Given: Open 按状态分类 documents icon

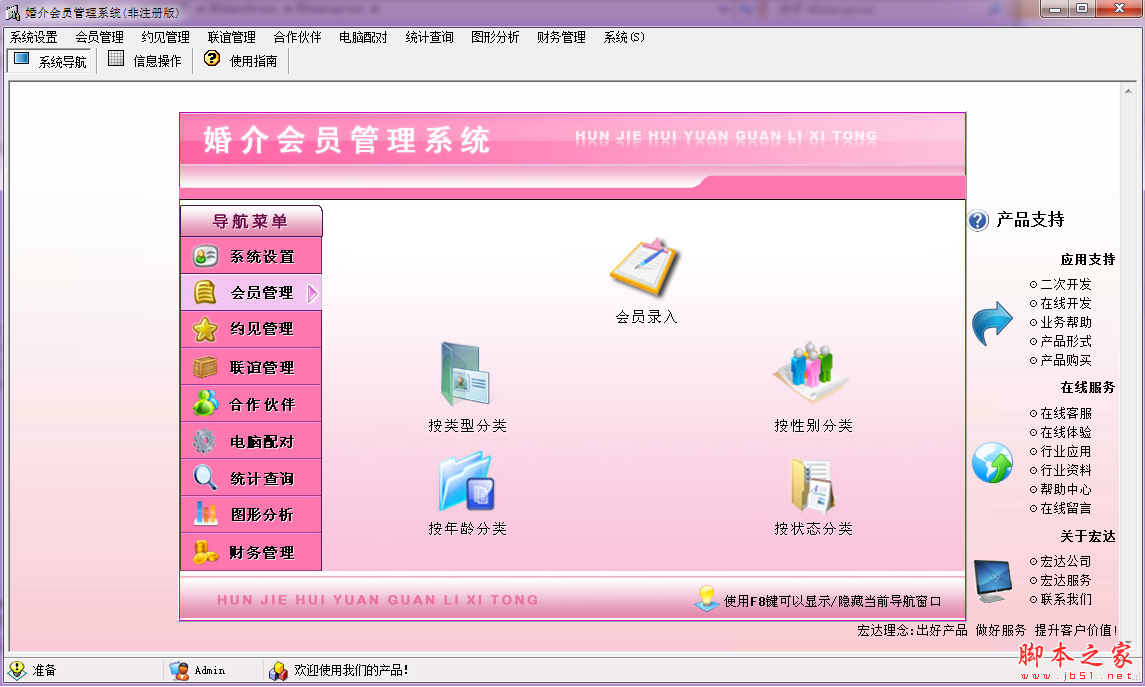Looking at the screenshot, I should [813, 485].
